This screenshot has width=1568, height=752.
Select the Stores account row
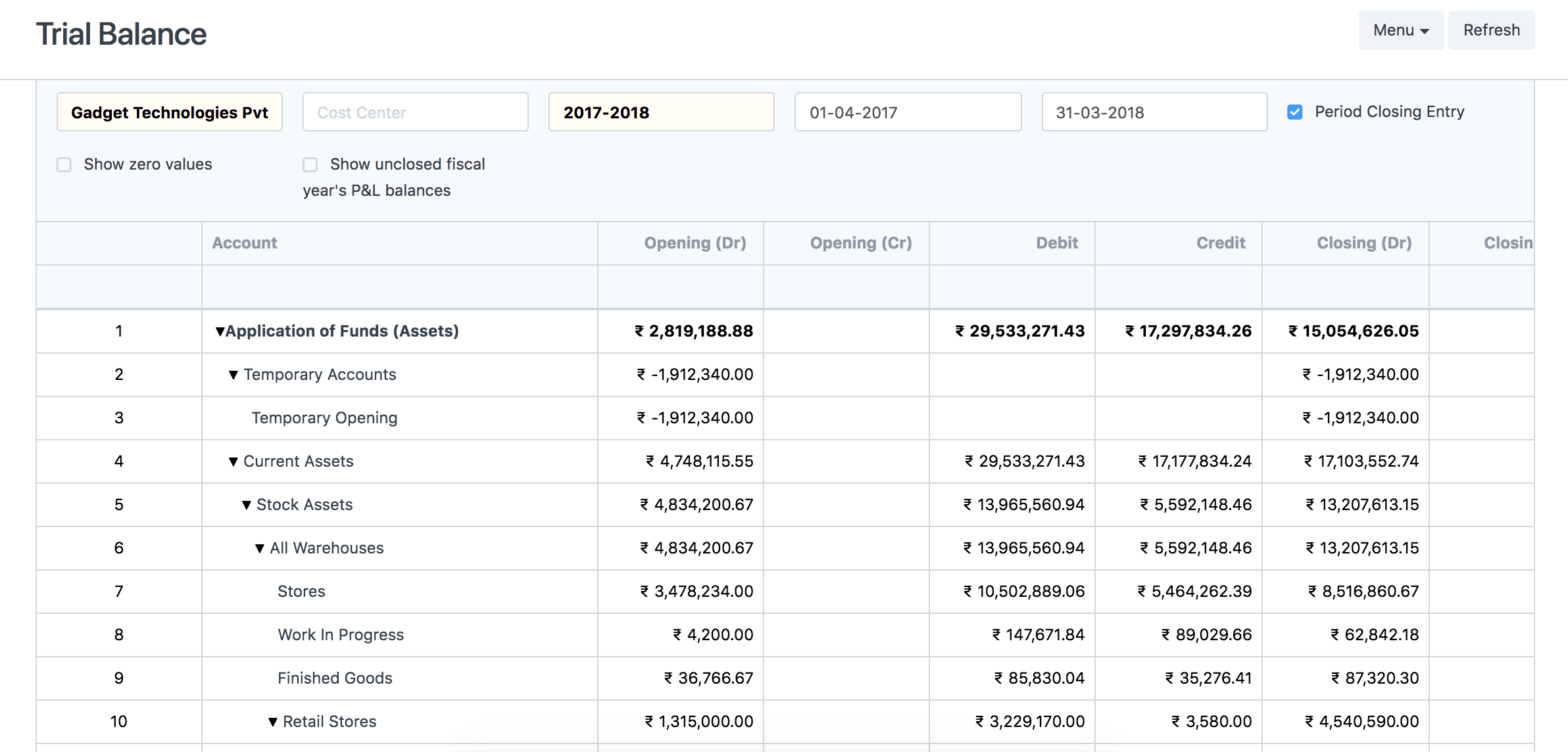pos(301,592)
